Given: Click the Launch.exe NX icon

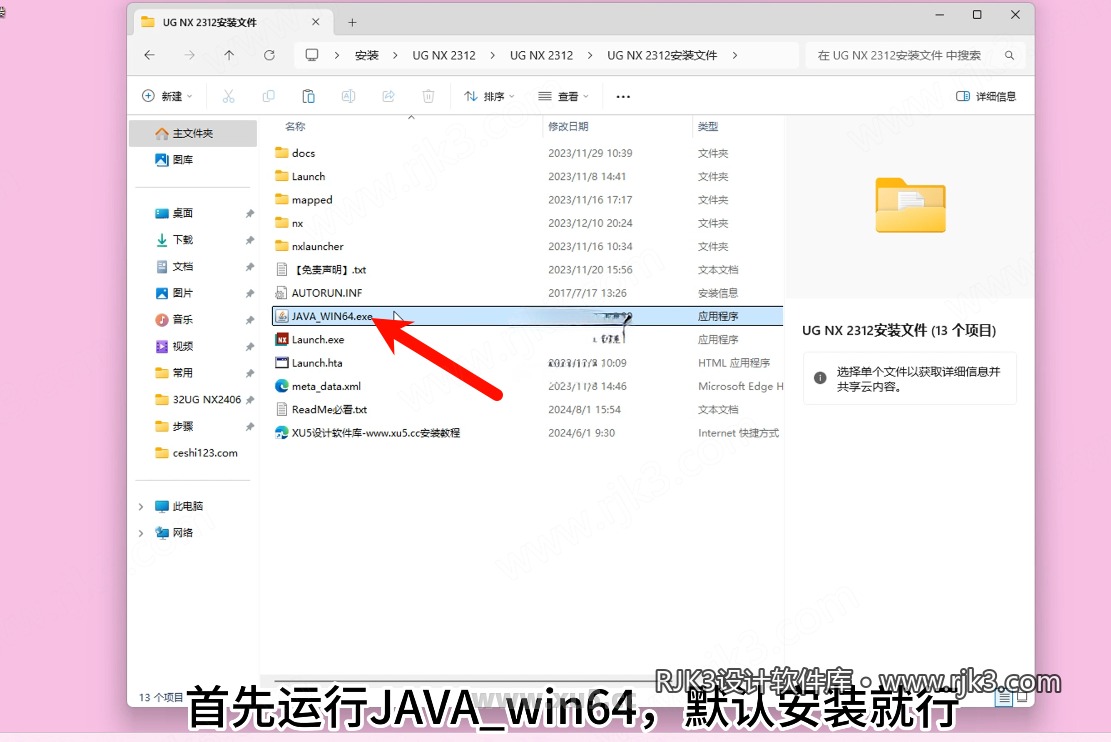Looking at the screenshot, I should 282,339.
